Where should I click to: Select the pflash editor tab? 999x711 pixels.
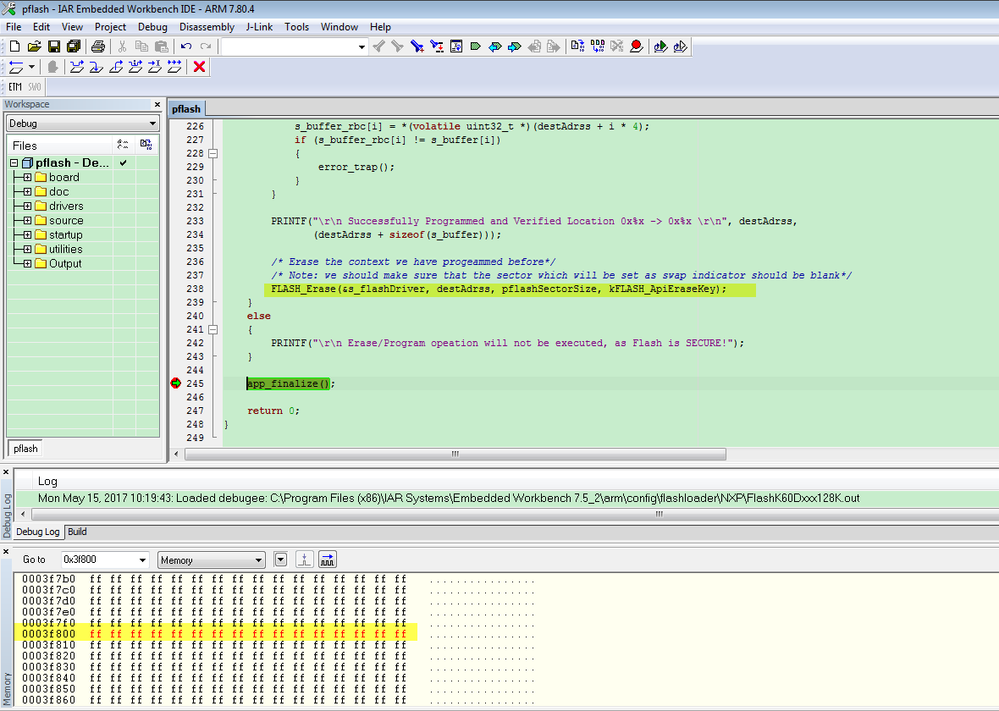(186, 109)
